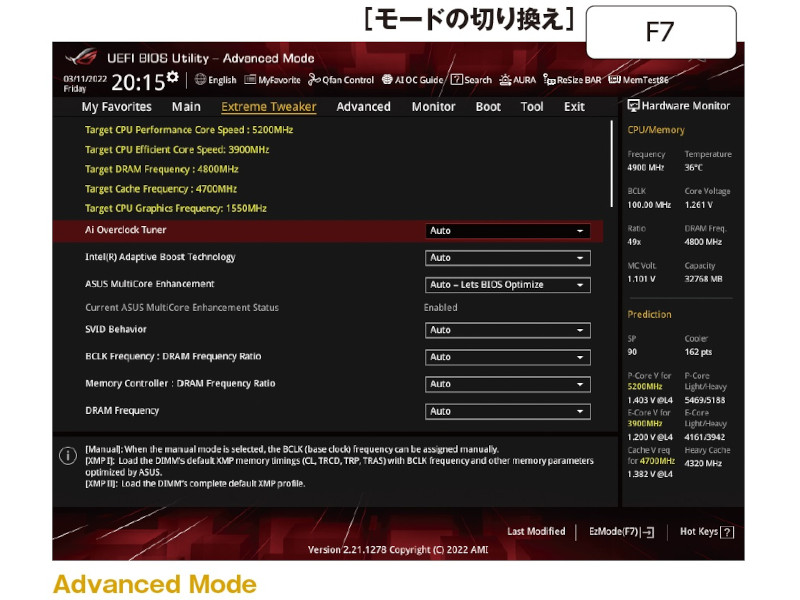This screenshot has height=600, width=800.
Task: Click the 4900 MHz frequency value
Action: pos(645,167)
